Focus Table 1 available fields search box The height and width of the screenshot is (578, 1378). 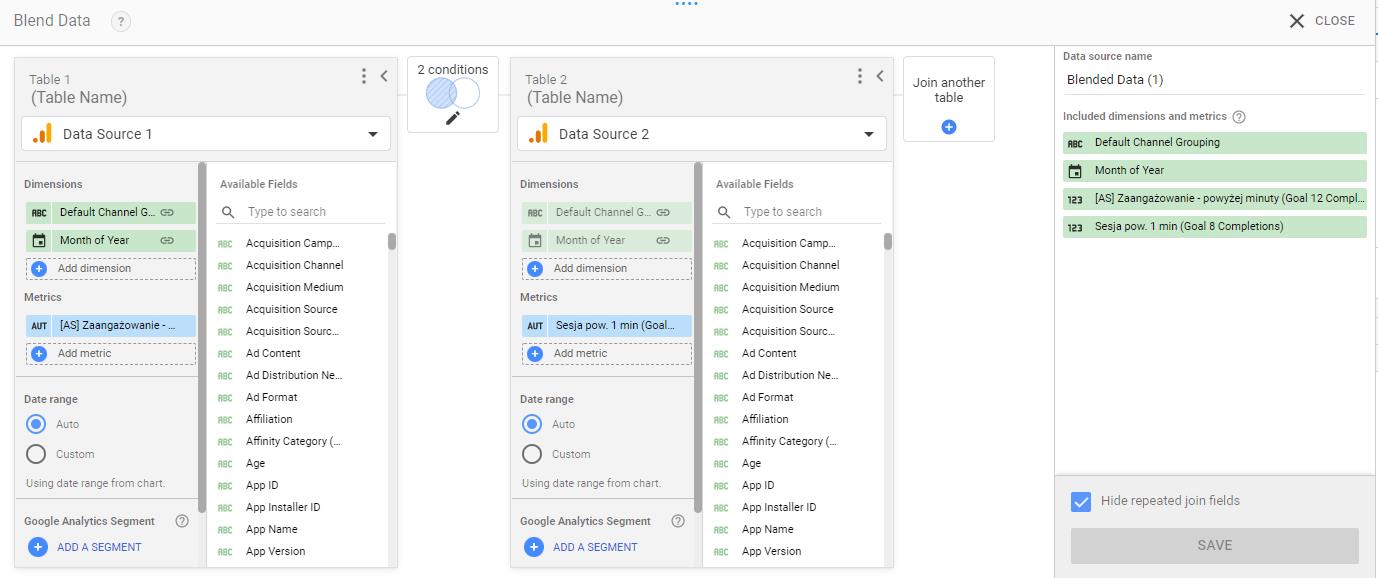pyautogui.click(x=314, y=212)
